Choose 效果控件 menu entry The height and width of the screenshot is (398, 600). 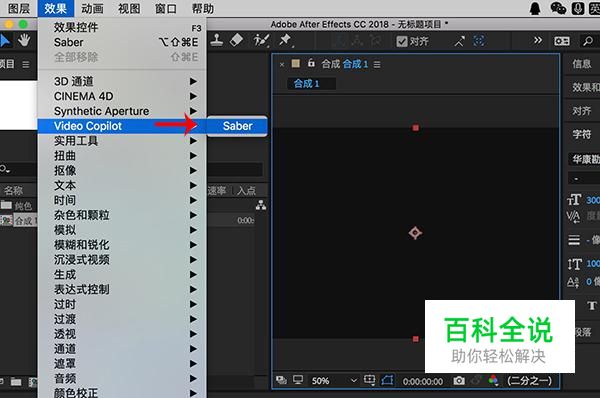pos(122,28)
